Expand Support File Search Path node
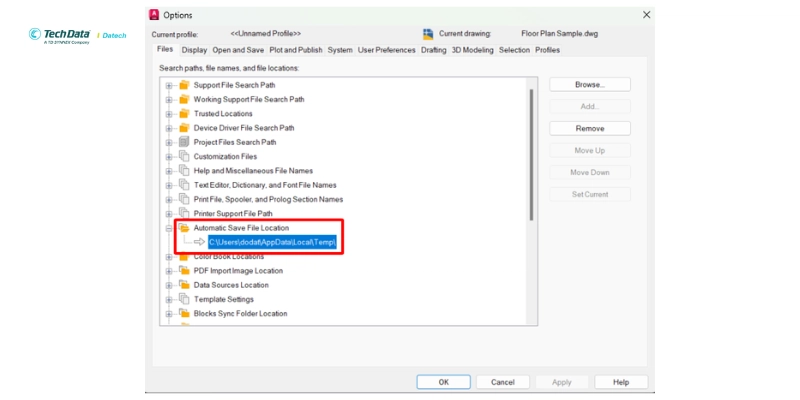 point(169,86)
